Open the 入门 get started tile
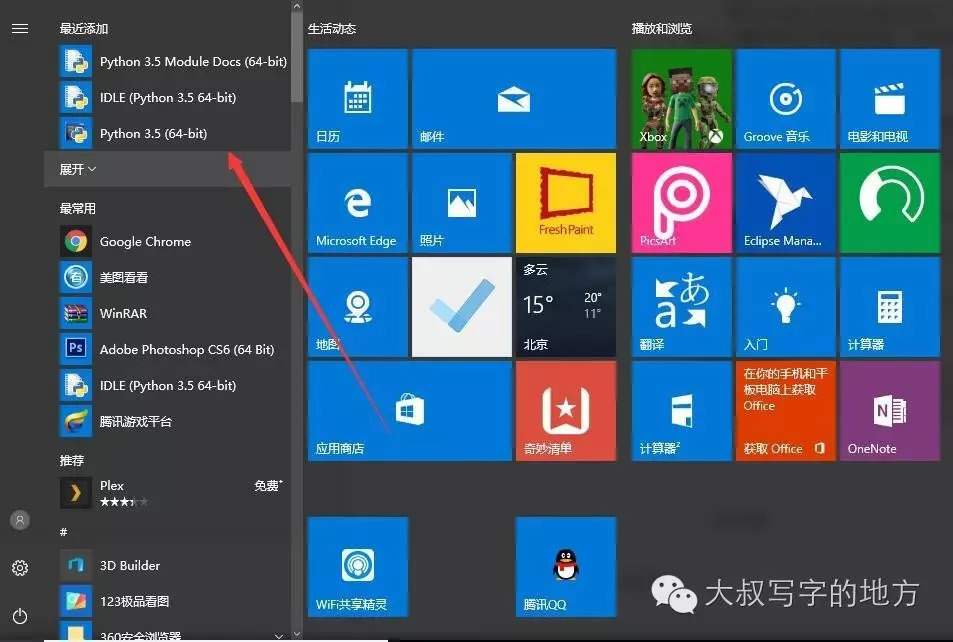This screenshot has width=953, height=642. point(786,307)
